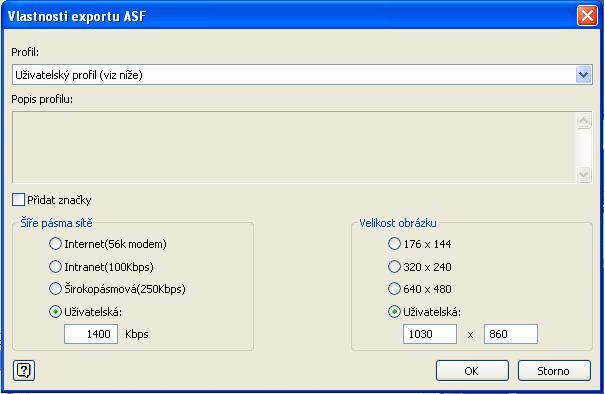Close the Vlastnosti exportu ASF dialog
The width and height of the screenshot is (605, 394).
pos(587,16)
